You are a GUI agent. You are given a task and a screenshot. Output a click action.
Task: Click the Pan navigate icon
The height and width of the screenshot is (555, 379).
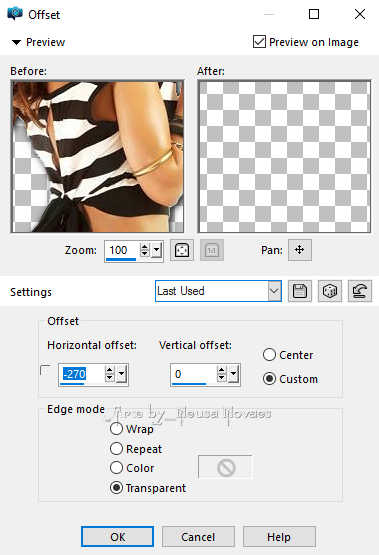pyautogui.click(x=300, y=250)
